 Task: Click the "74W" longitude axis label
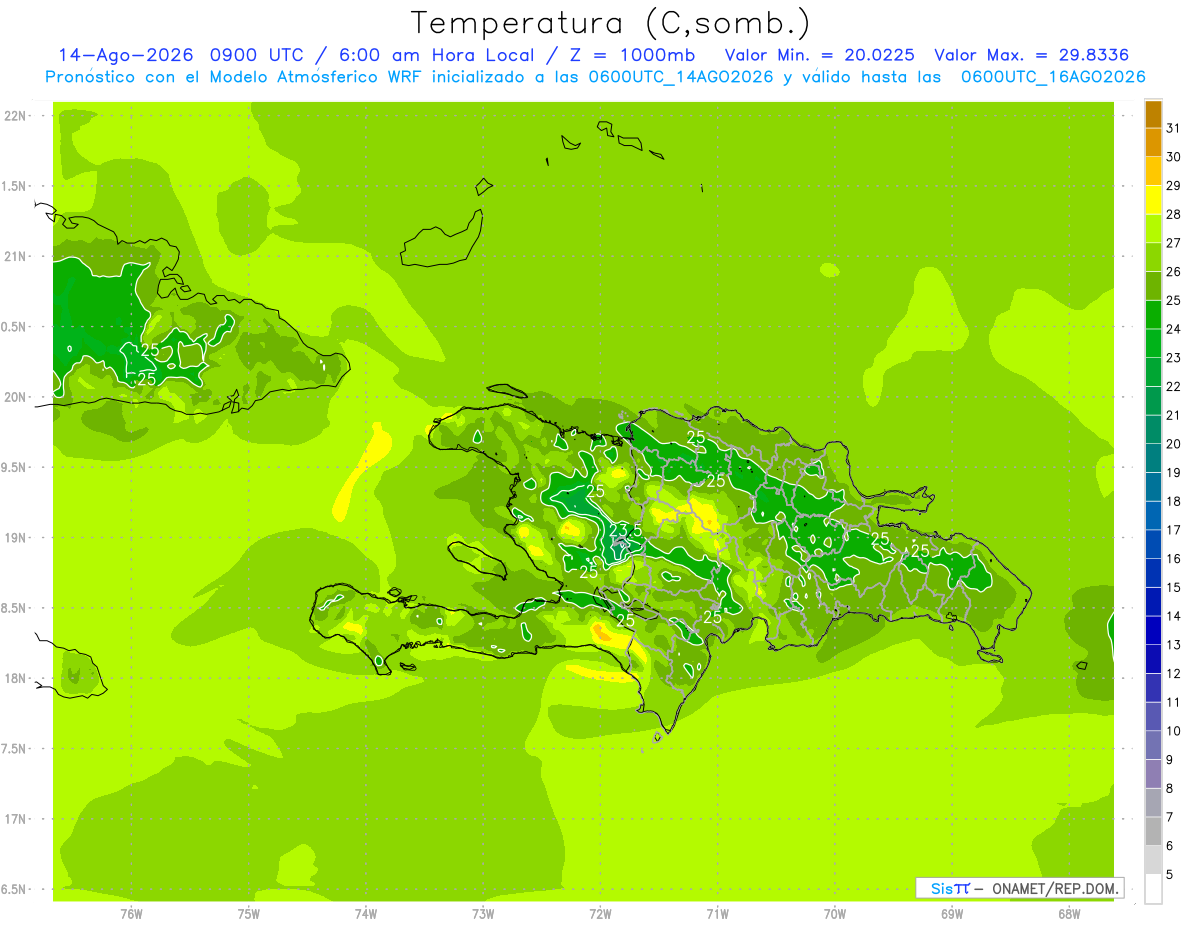tap(366, 914)
